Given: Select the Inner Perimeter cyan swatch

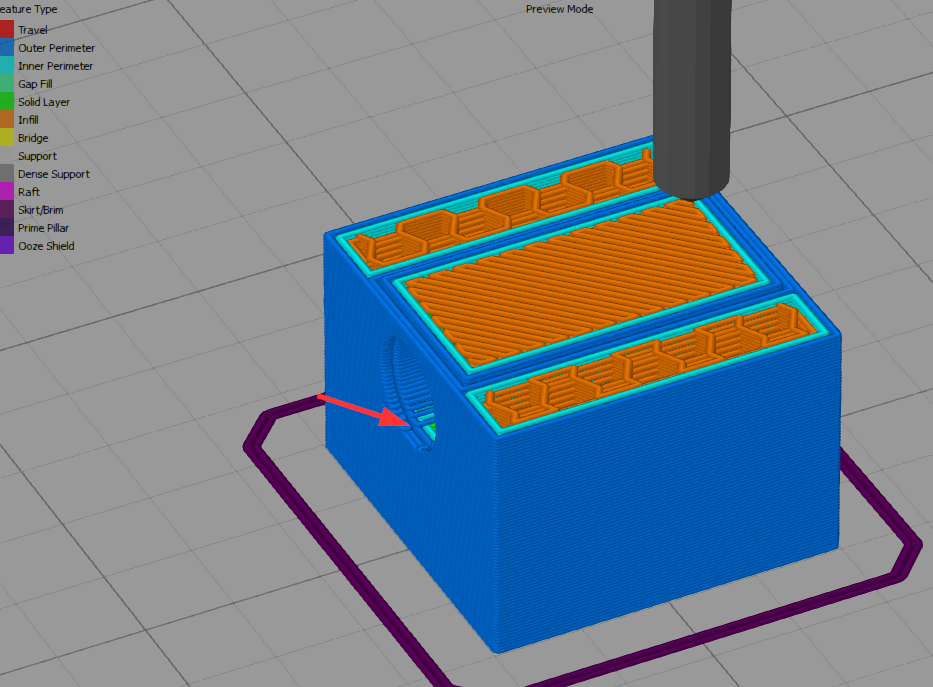Looking at the screenshot, I should tap(7, 65).
